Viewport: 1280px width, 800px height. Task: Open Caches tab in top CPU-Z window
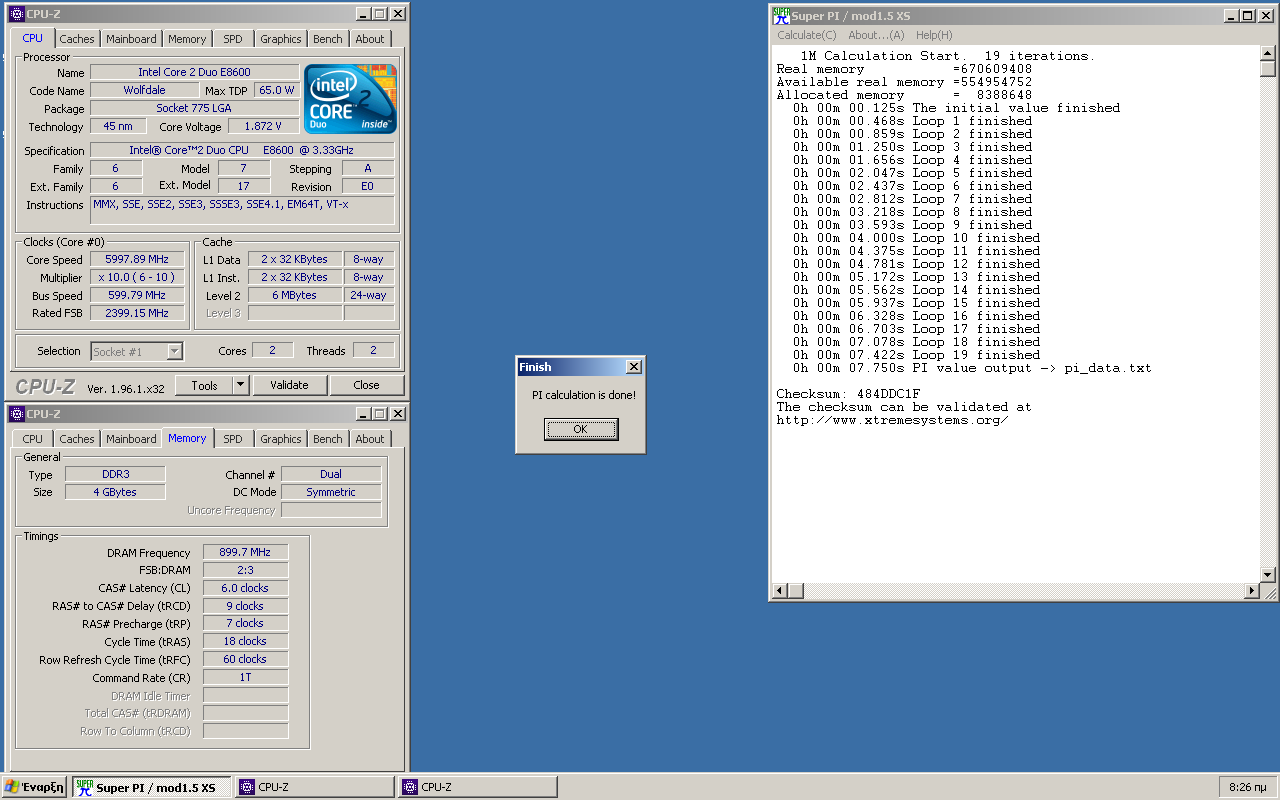76,39
